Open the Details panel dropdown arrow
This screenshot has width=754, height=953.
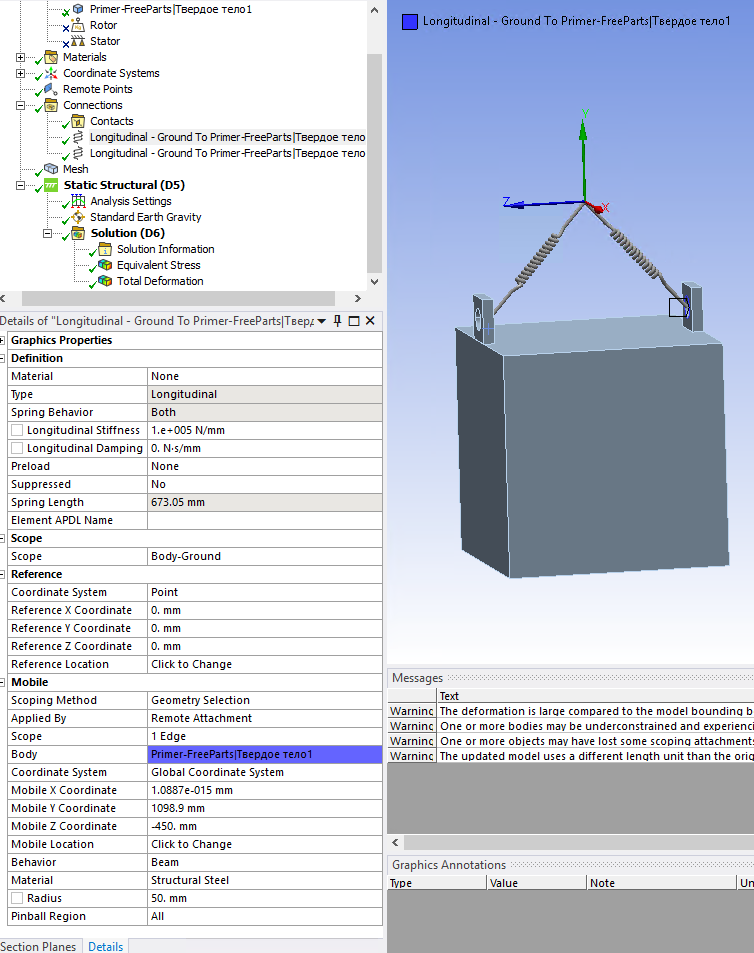pos(321,321)
